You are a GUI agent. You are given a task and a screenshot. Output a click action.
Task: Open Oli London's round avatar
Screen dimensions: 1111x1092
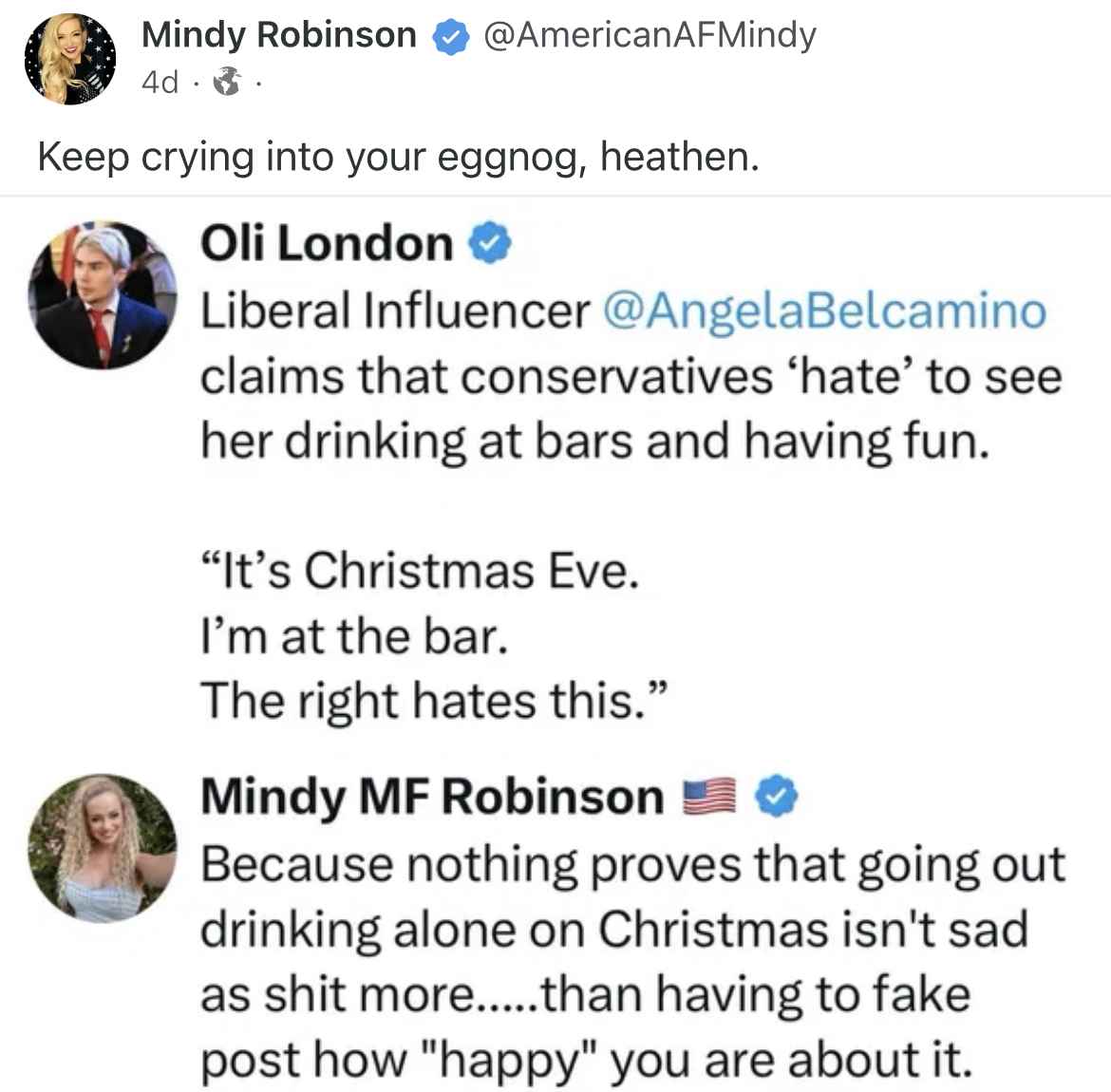point(103,295)
